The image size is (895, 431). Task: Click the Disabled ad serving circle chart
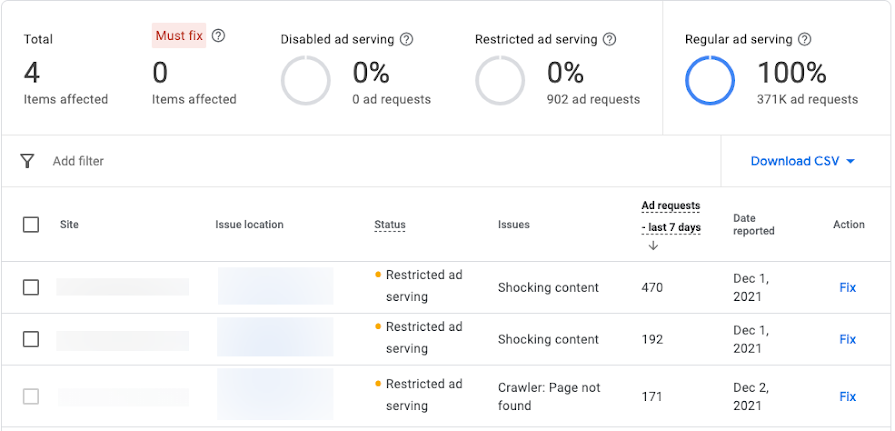click(x=306, y=81)
